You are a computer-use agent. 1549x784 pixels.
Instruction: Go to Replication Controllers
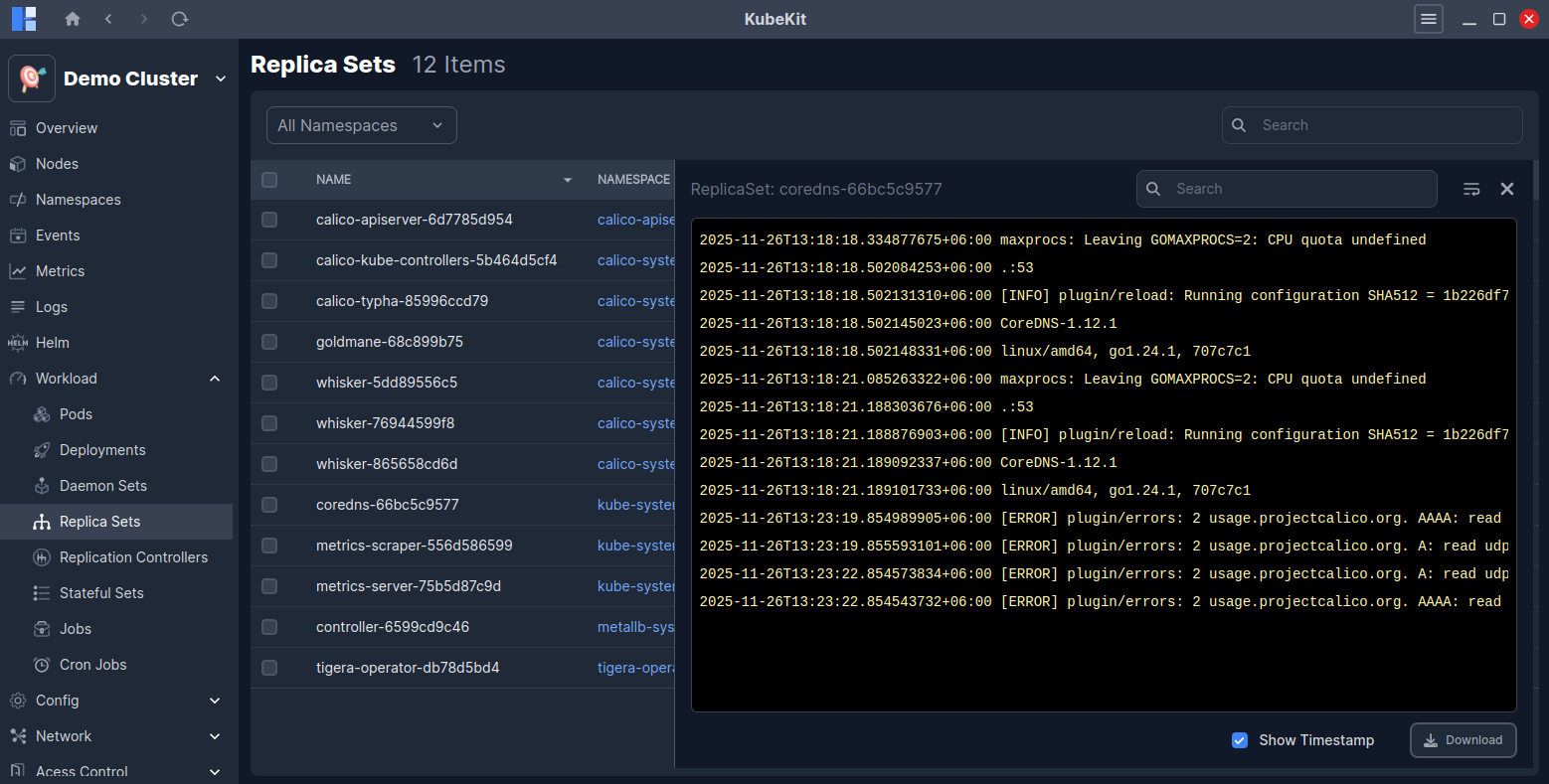[133, 556]
